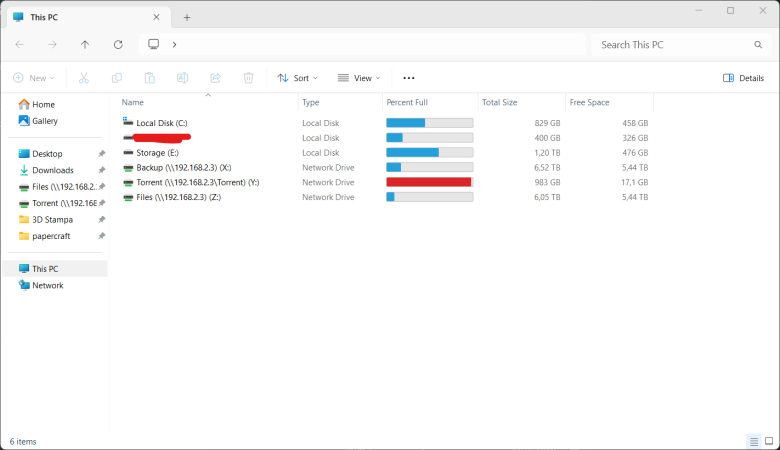This screenshot has width=780, height=450.
Task: Sort by the Percent Full column header
Action: click(x=407, y=102)
